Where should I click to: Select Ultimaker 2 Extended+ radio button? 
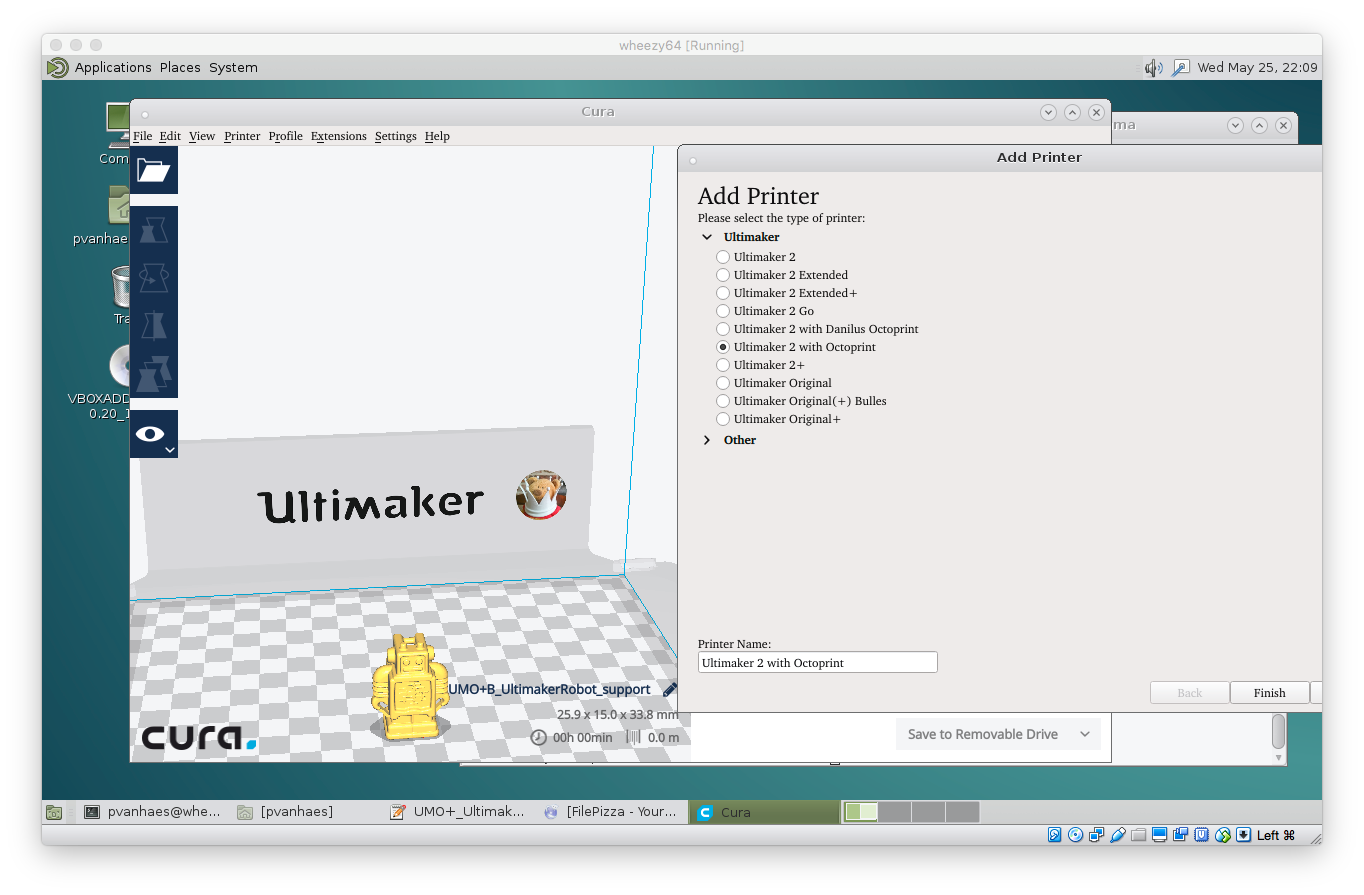click(723, 293)
